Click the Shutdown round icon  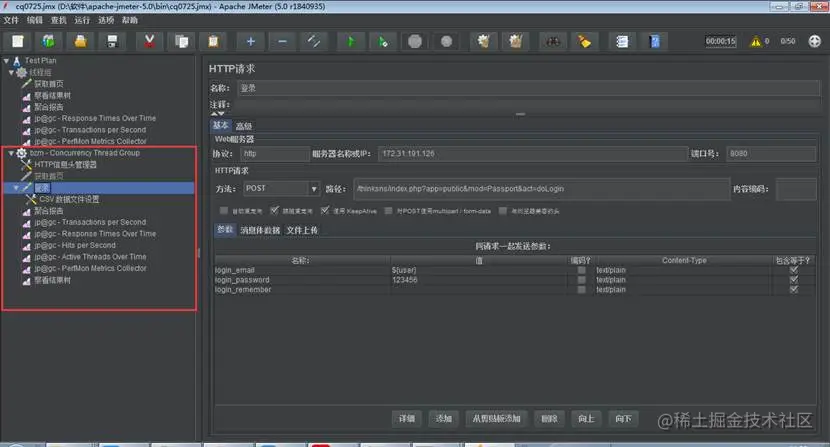(x=447, y=41)
